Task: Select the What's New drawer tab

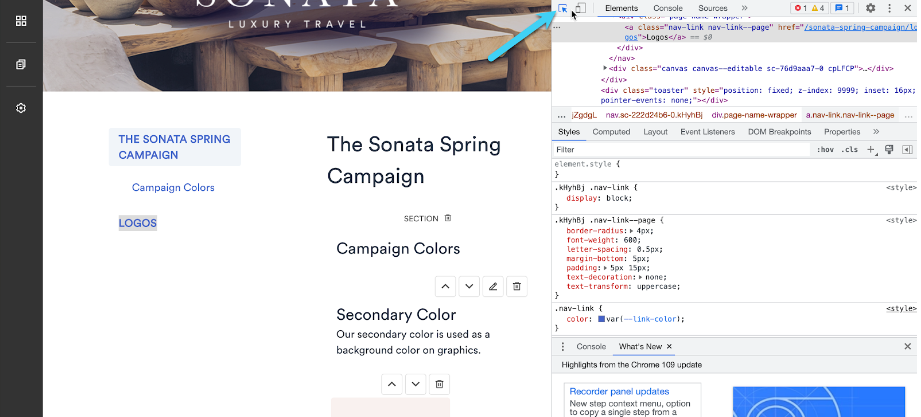Action: tap(640, 347)
